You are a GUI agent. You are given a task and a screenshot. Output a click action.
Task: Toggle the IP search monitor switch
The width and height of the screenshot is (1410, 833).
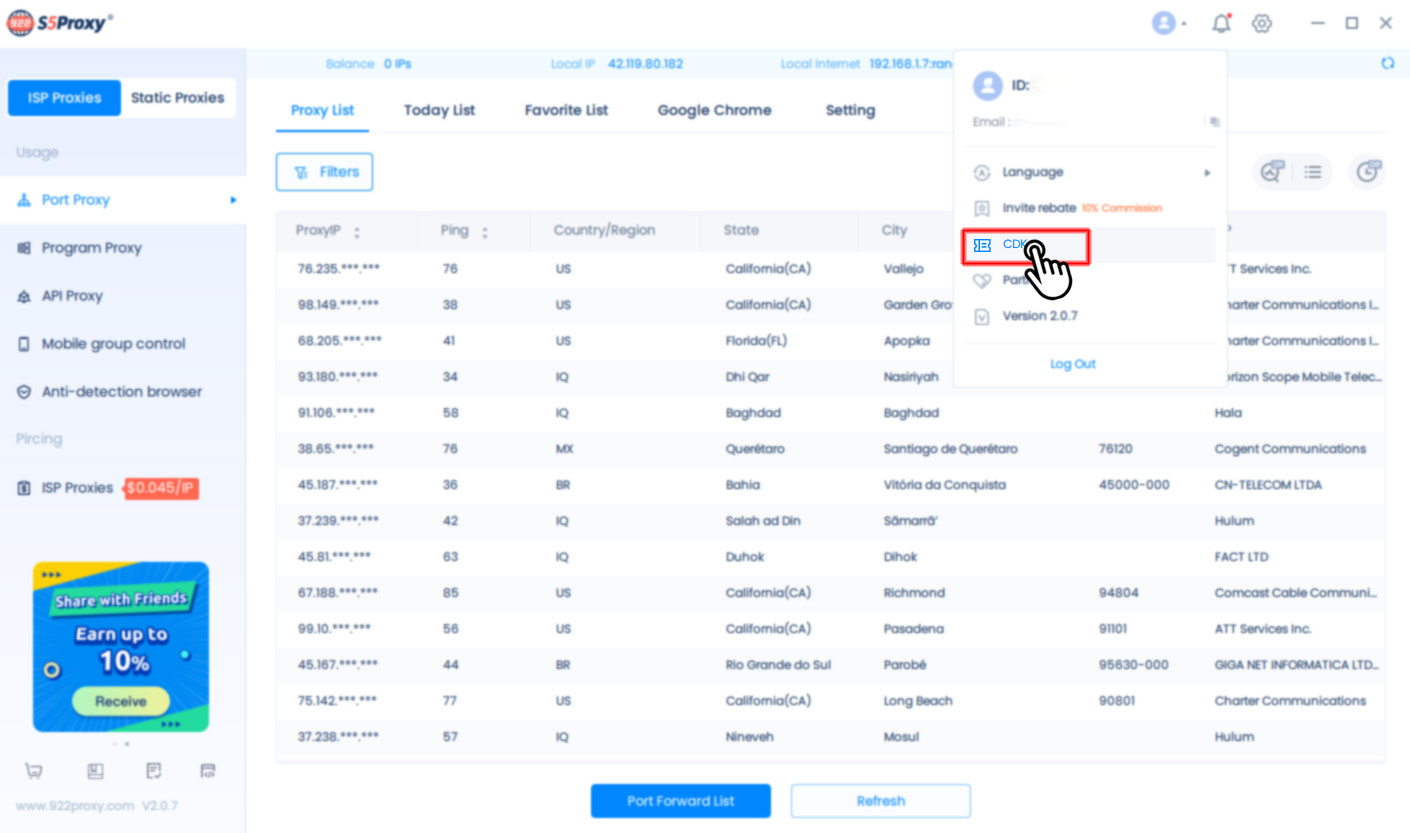[x=1271, y=172]
